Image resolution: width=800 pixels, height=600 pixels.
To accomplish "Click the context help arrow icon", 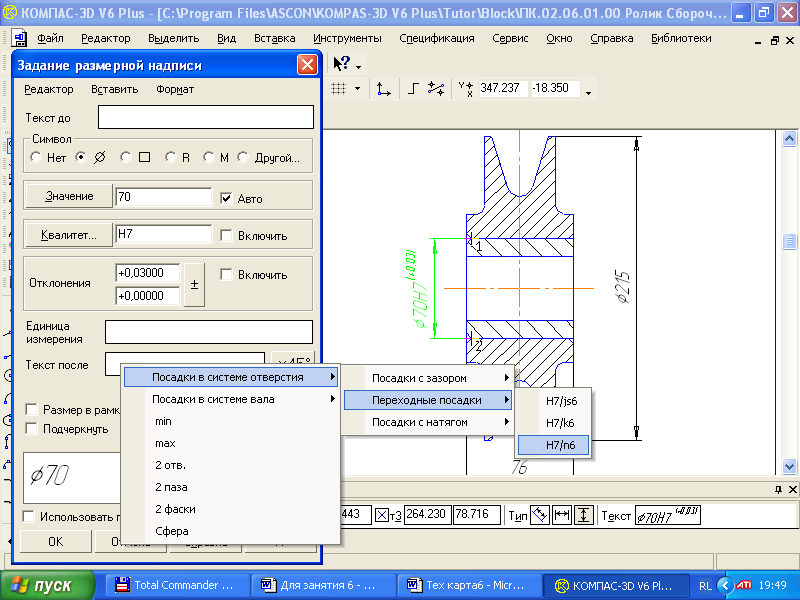I will [341, 64].
